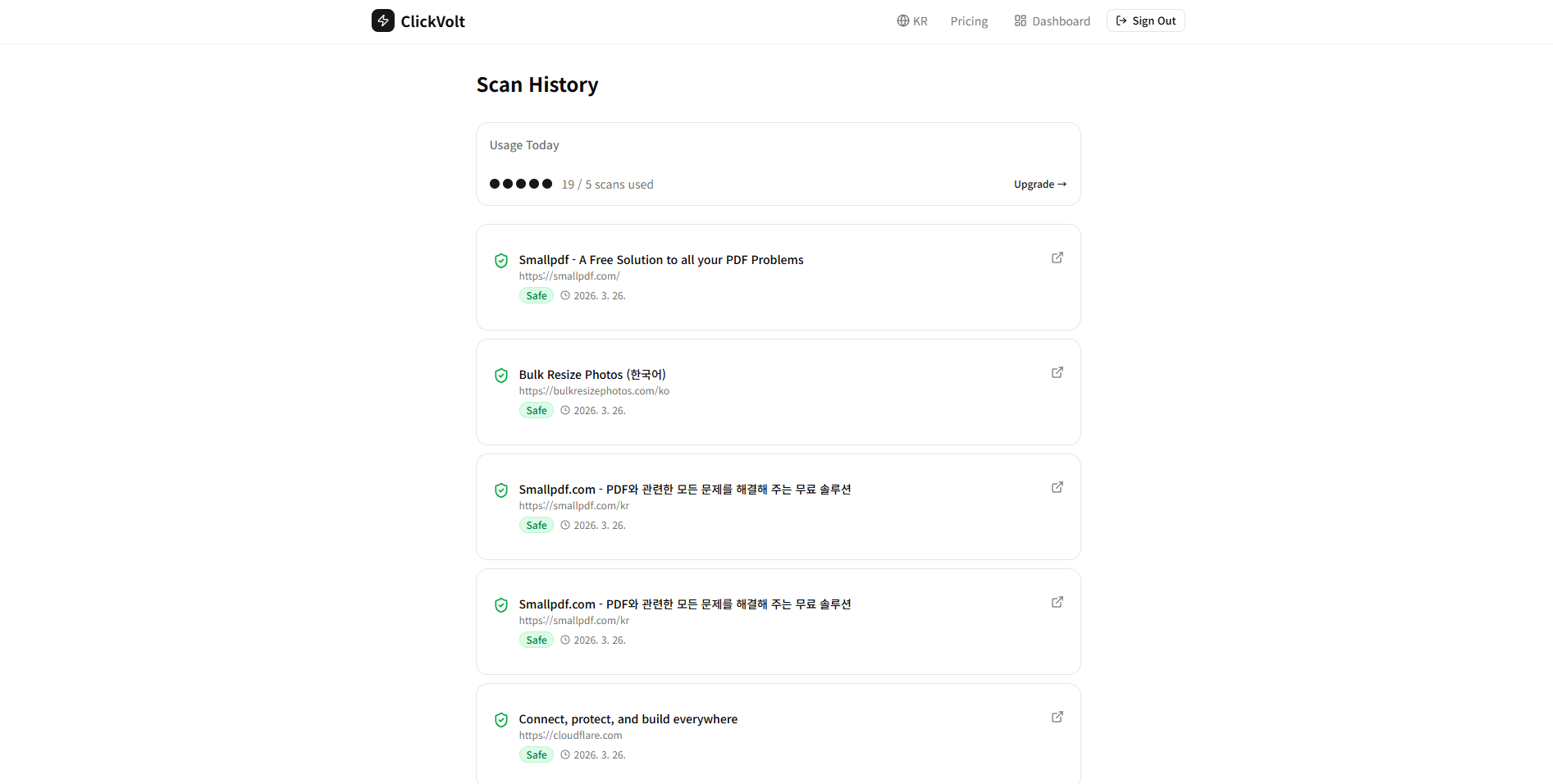
Task: Select the "Bulk Resize Photos (한국어)" title
Action: 592,375
